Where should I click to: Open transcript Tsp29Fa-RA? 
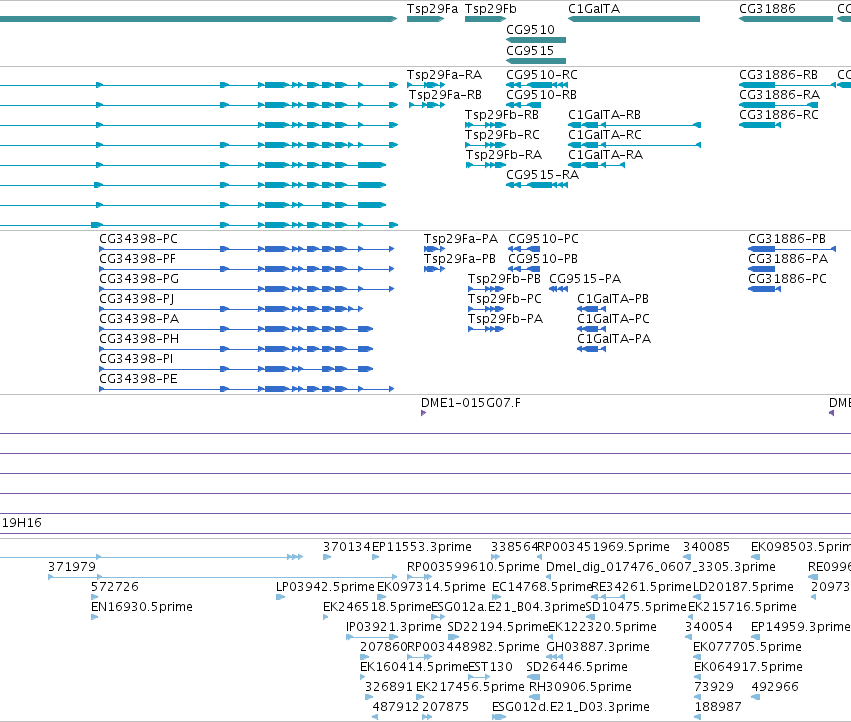click(x=444, y=74)
